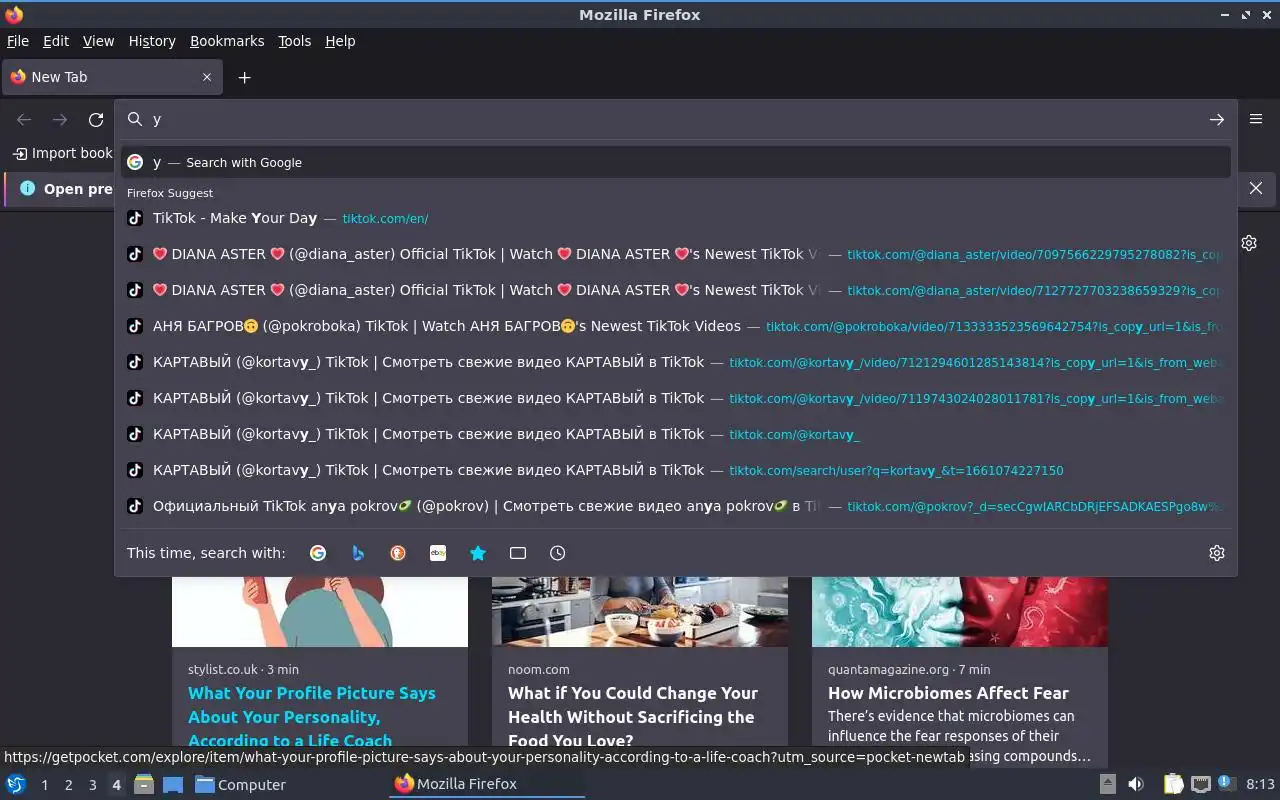Image resolution: width=1280 pixels, height=800 pixels.
Task: Dismiss the Open previous notification bar
Action: click(x=1256, y=188)
